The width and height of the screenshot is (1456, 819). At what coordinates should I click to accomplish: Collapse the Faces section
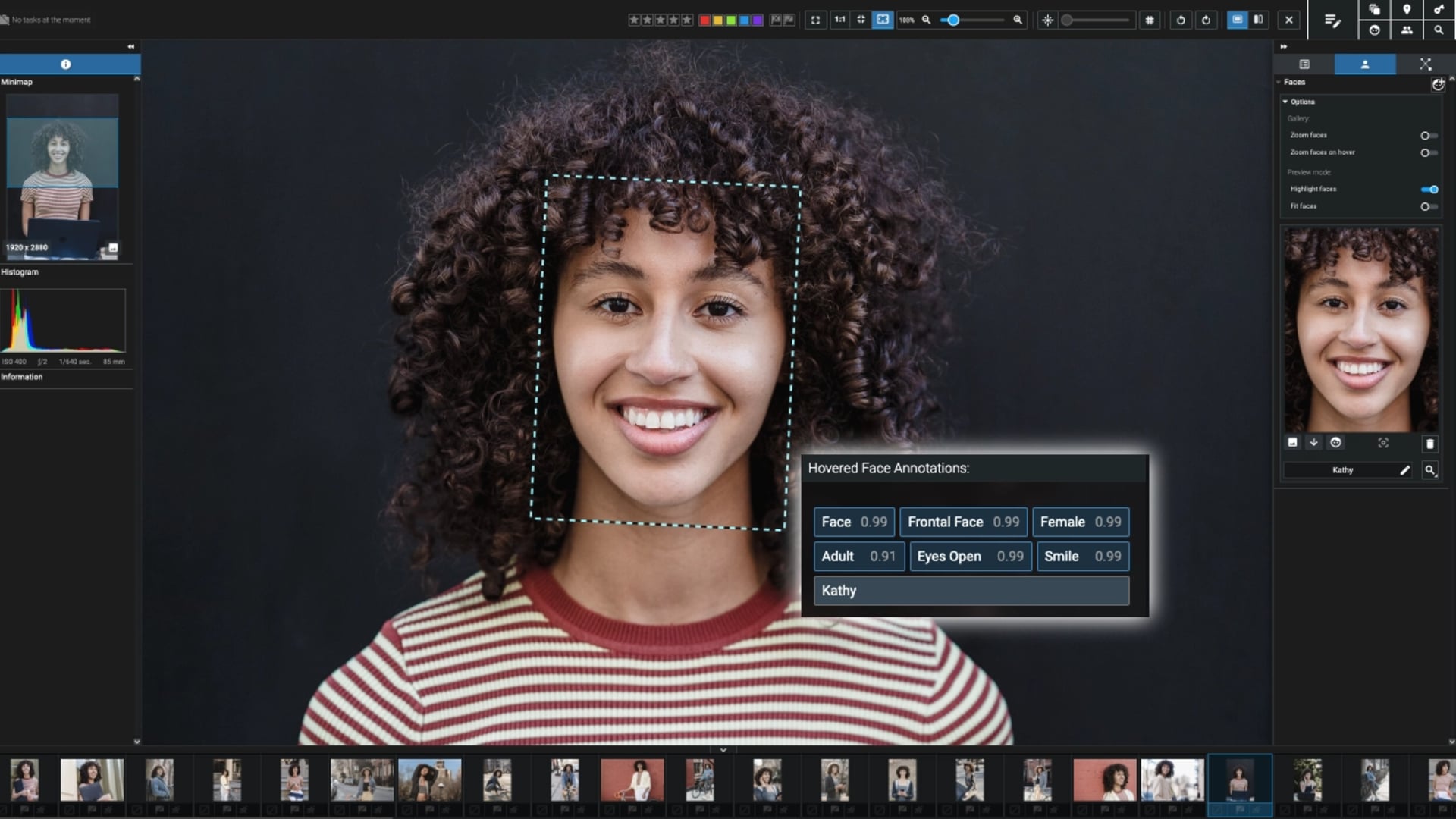1279,82
